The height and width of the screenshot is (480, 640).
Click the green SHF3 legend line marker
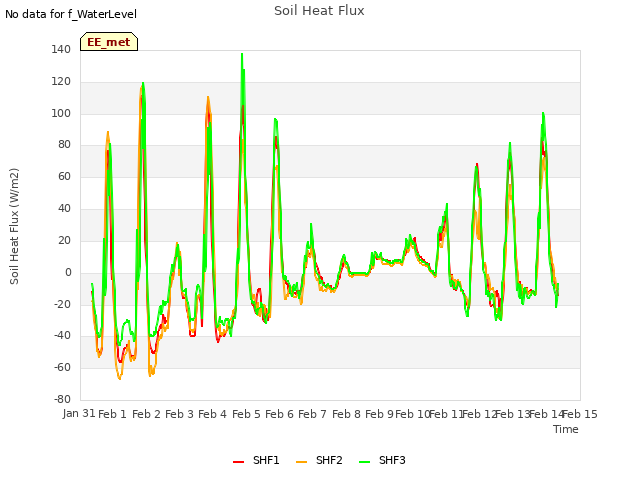[x=364, y=462]
